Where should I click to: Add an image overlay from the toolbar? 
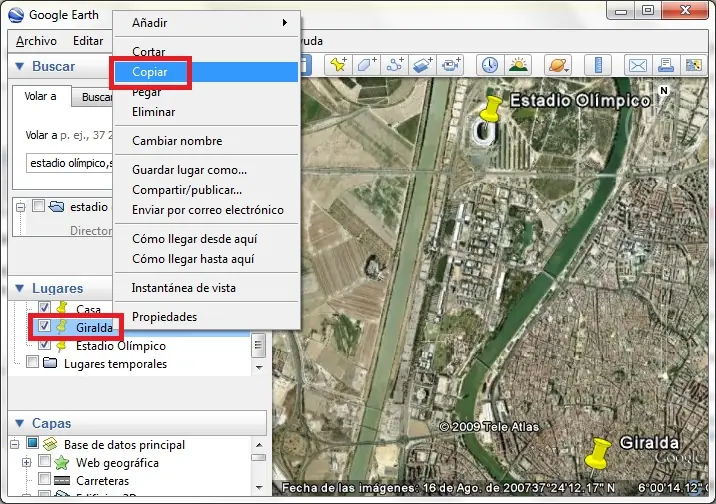(x=423, y=65)
